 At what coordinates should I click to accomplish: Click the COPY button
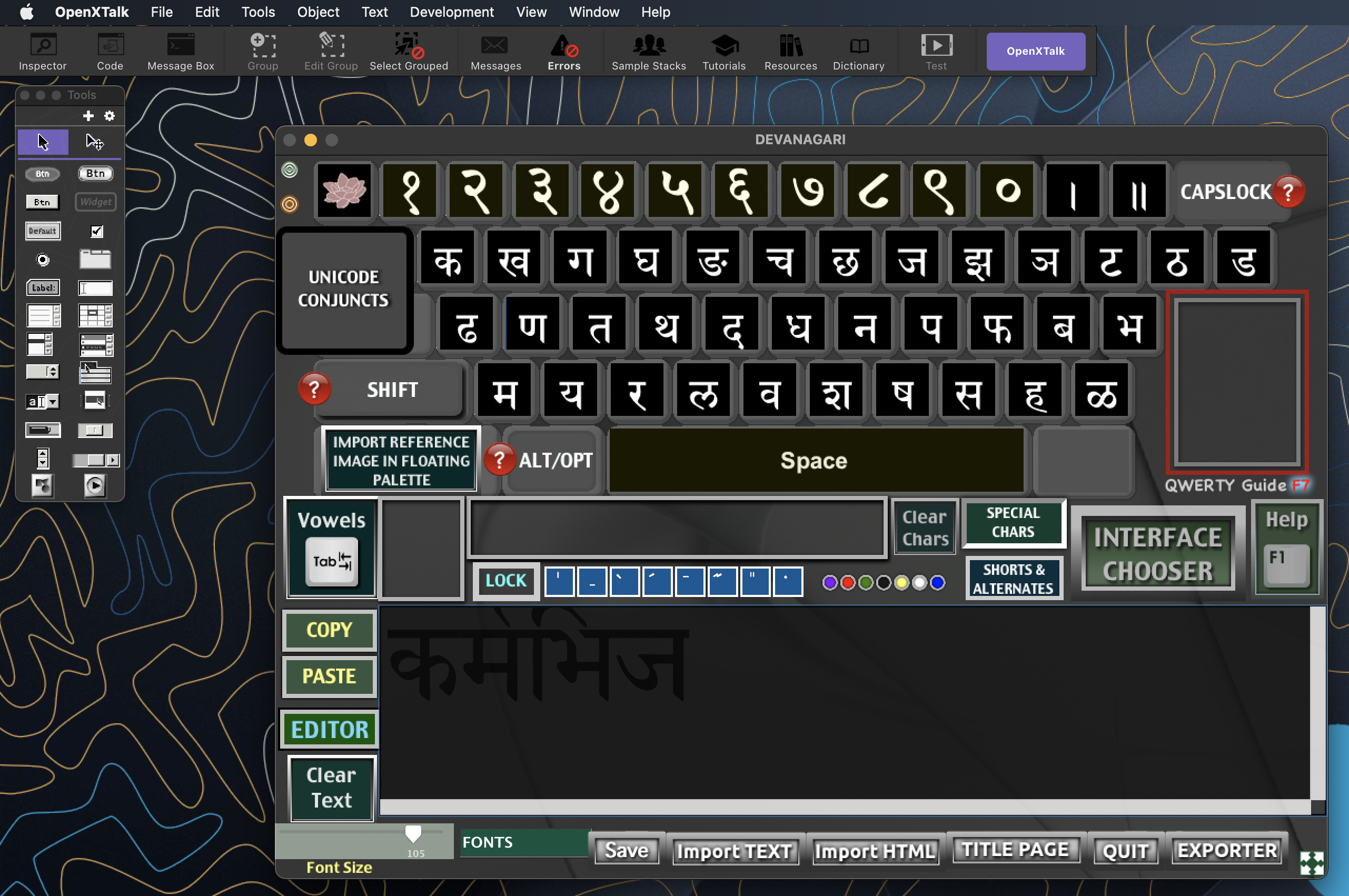[329, 630]
